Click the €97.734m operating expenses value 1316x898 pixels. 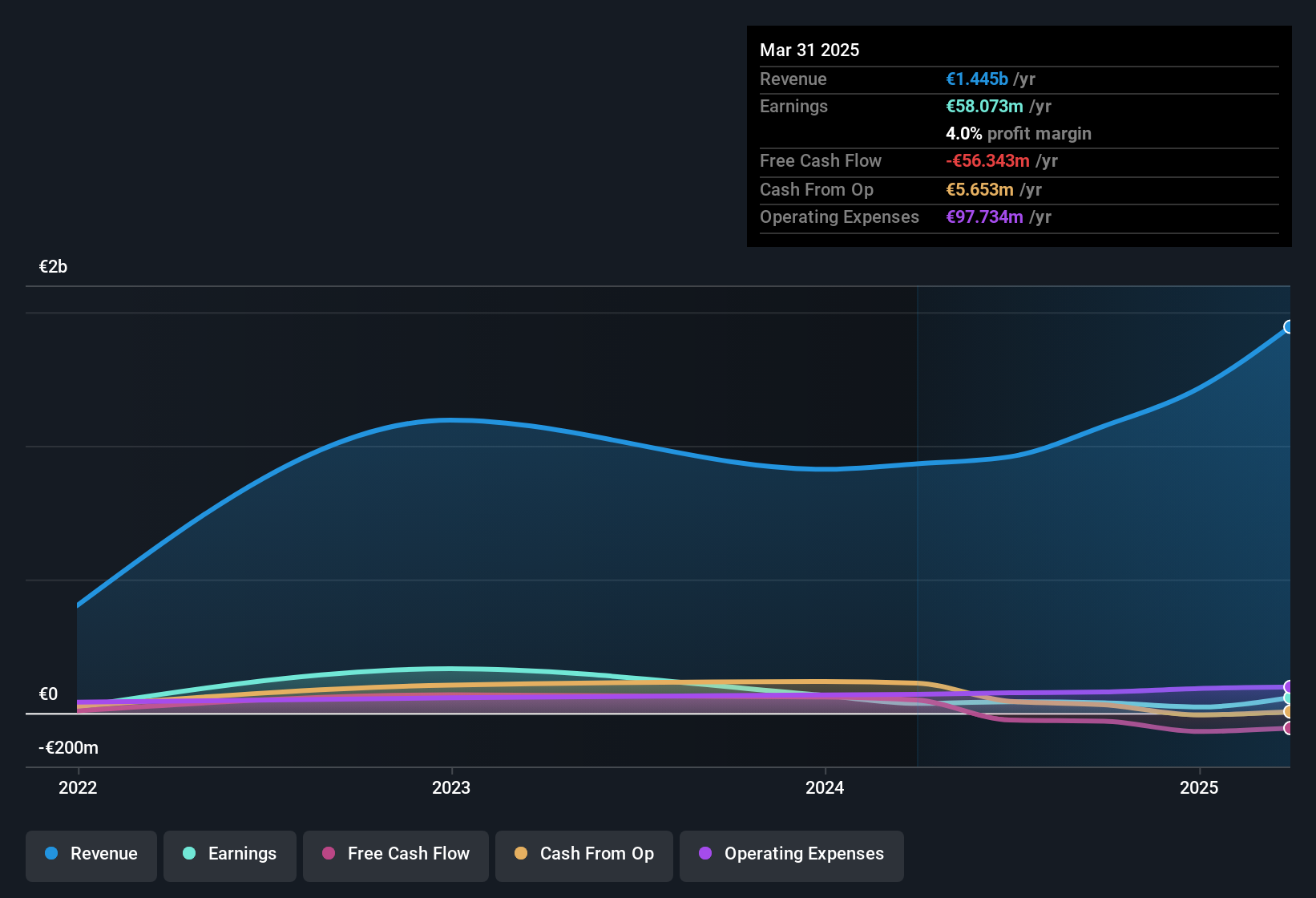coord(984,217)
